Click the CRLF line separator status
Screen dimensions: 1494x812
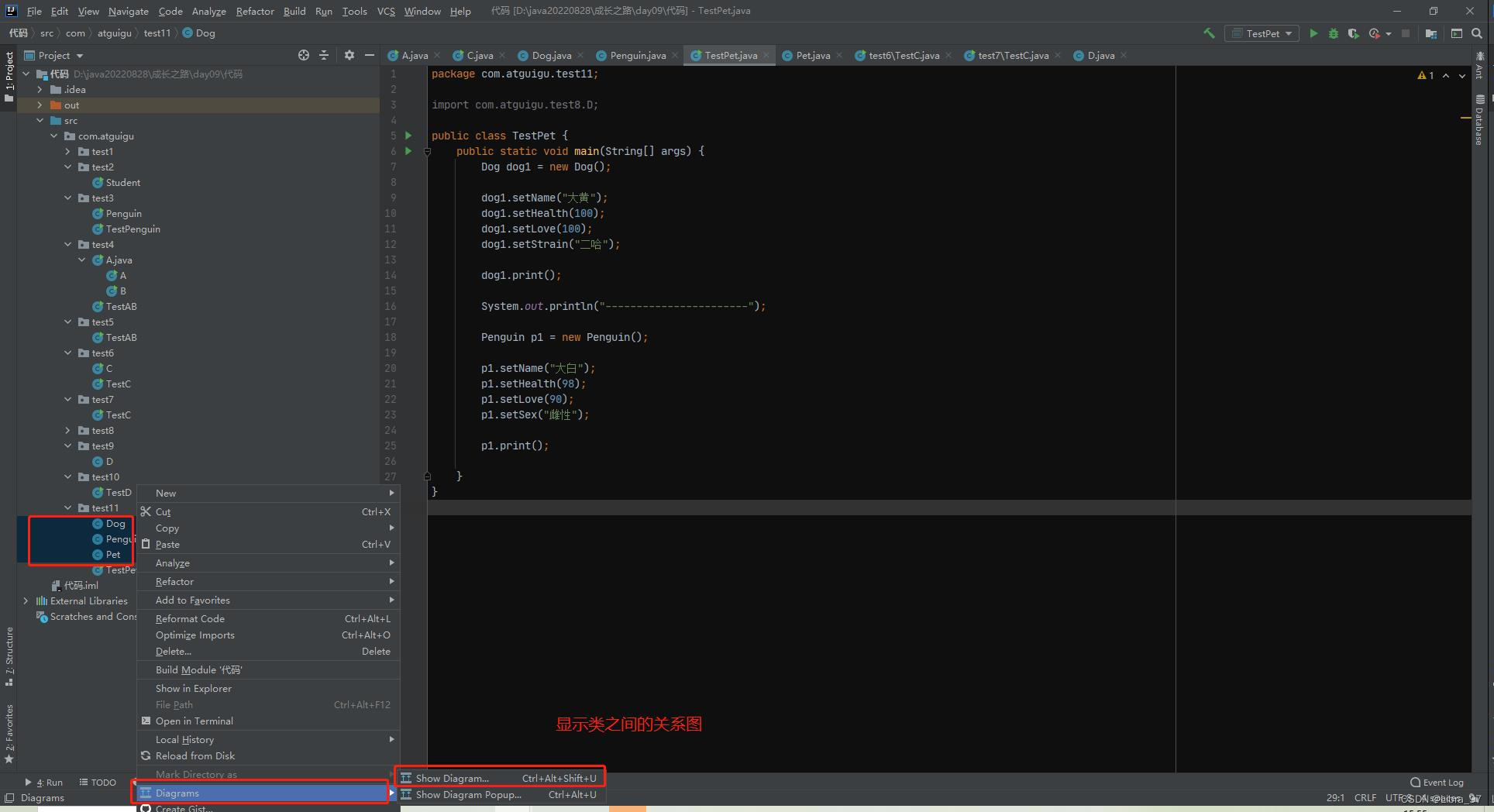pyautogui.click(x=1365, y=797)
